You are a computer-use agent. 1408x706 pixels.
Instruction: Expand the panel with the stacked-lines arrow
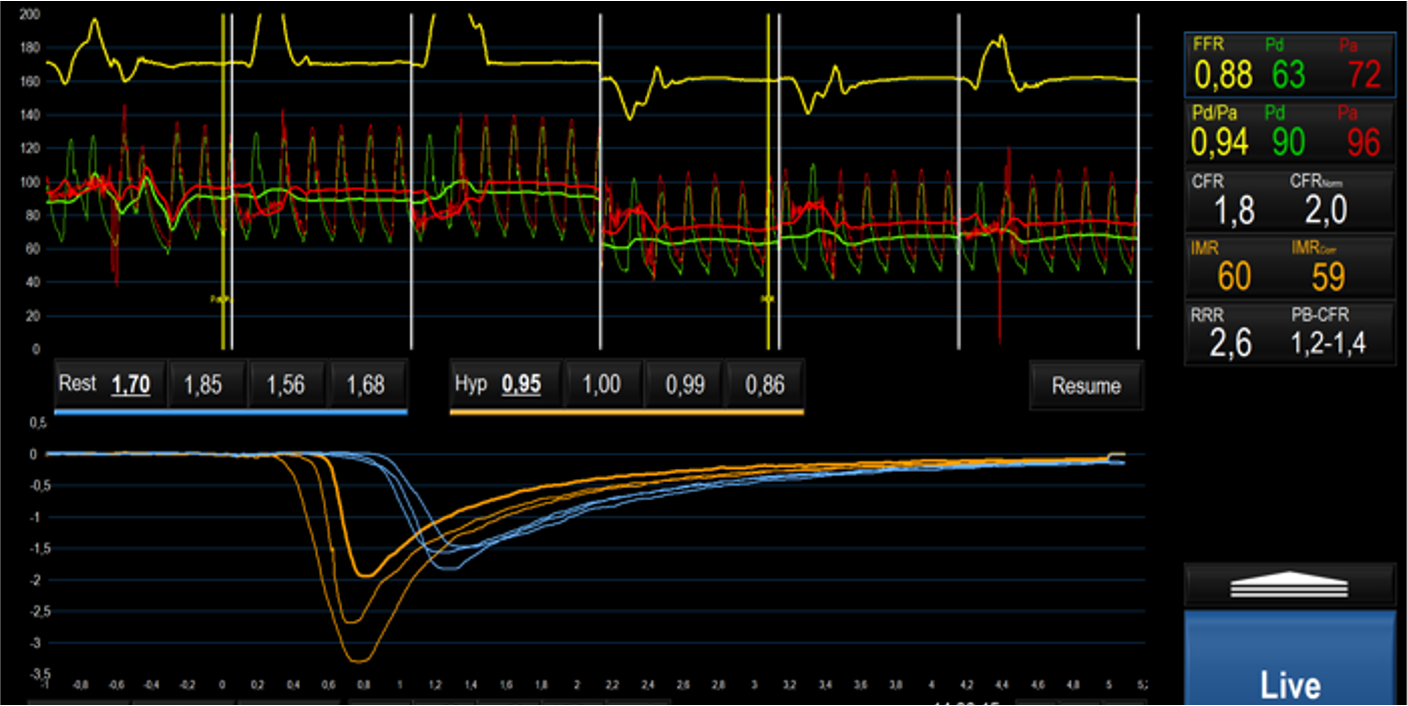coord(1290,583)
